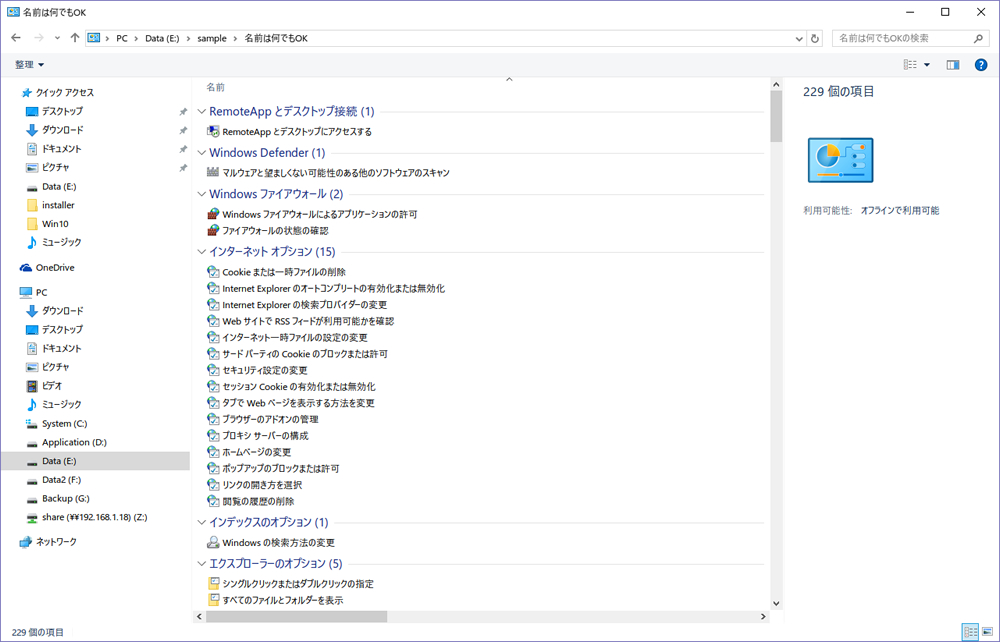
Task: Collapse the RemoteApp とデスクトップ接続 group
Action: pos(202,112)
